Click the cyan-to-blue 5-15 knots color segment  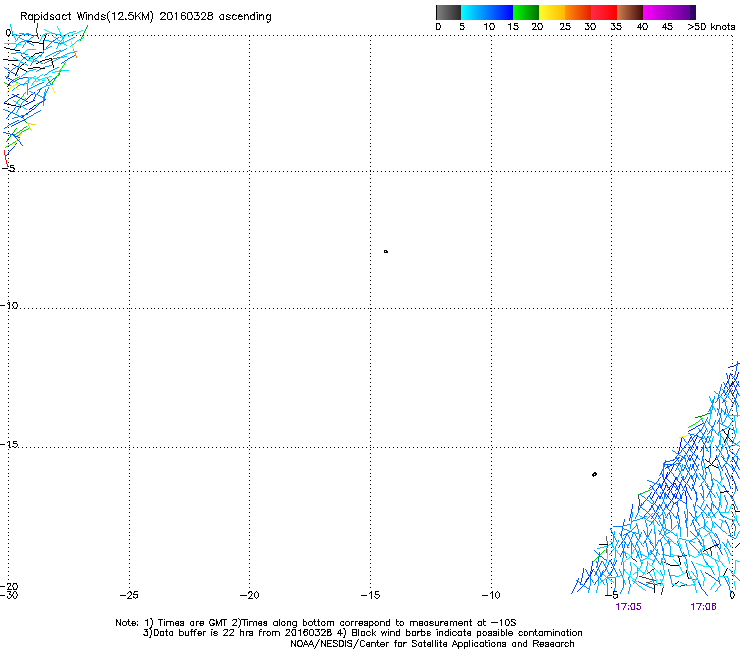pos(487,12)
